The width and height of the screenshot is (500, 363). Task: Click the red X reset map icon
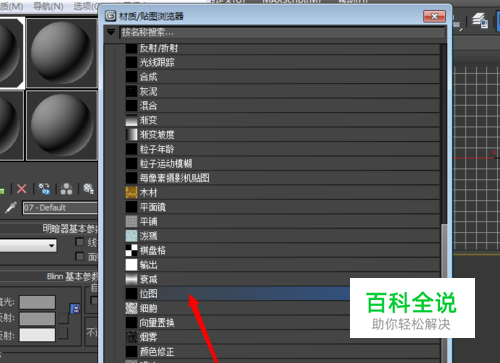coord(22,189)
